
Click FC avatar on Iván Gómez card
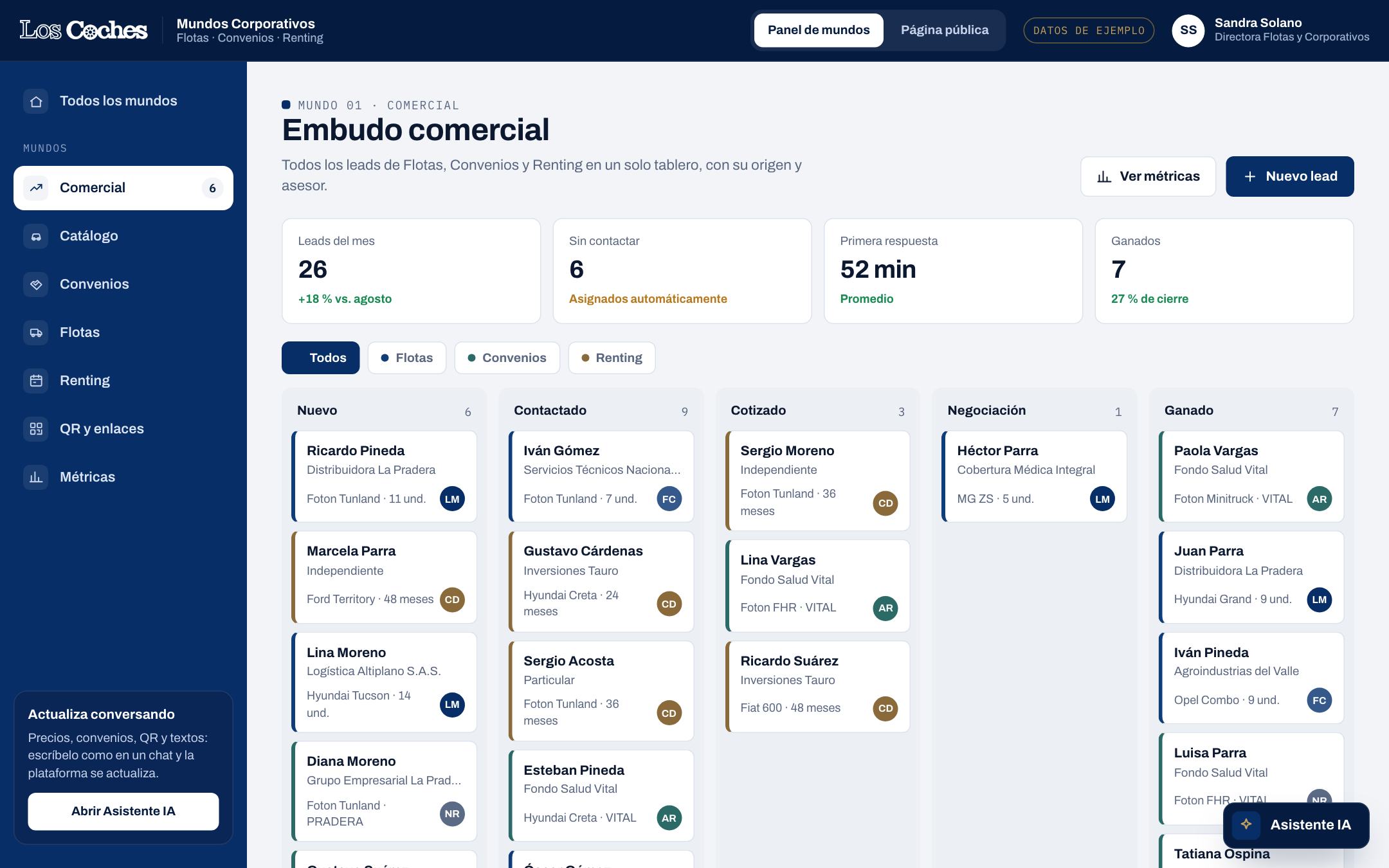click(x=669, y=499)
